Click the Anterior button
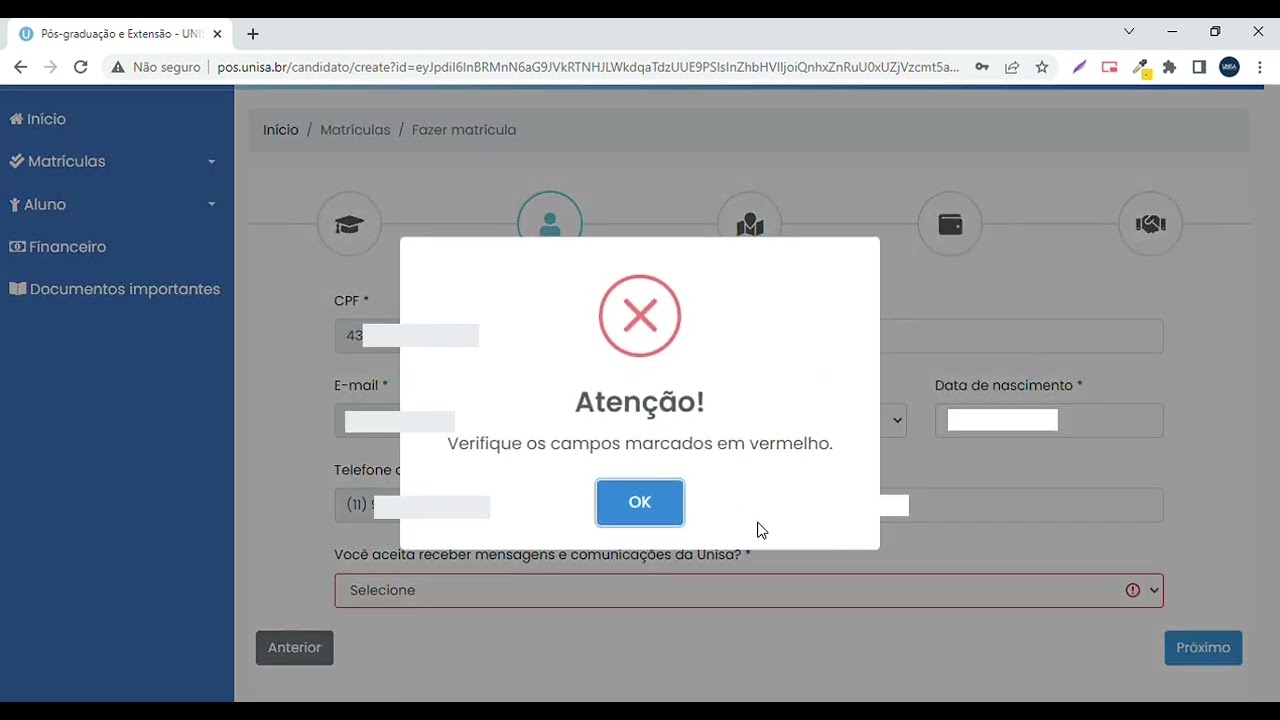 [294, 648]
